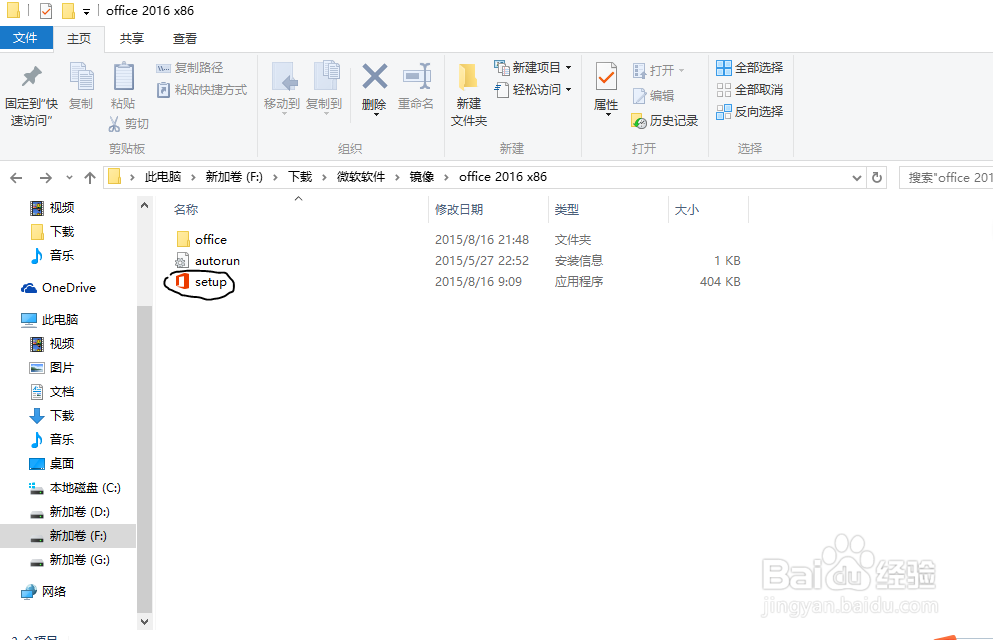Open Pictures (图片) in sidebar
The width and height of the screenshot is (993, 640).
pos(52,368)
